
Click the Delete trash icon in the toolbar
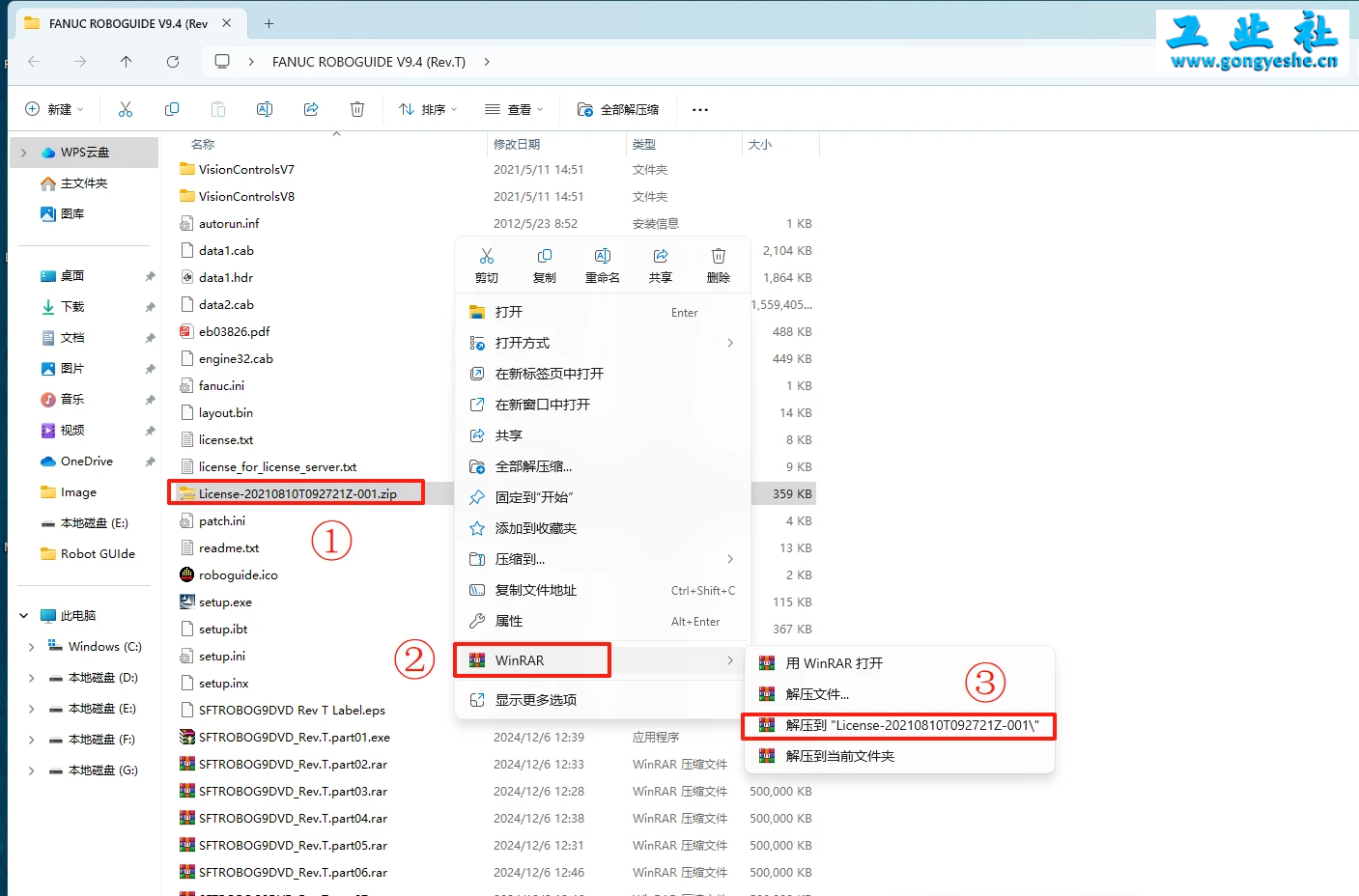click(357, 109)
